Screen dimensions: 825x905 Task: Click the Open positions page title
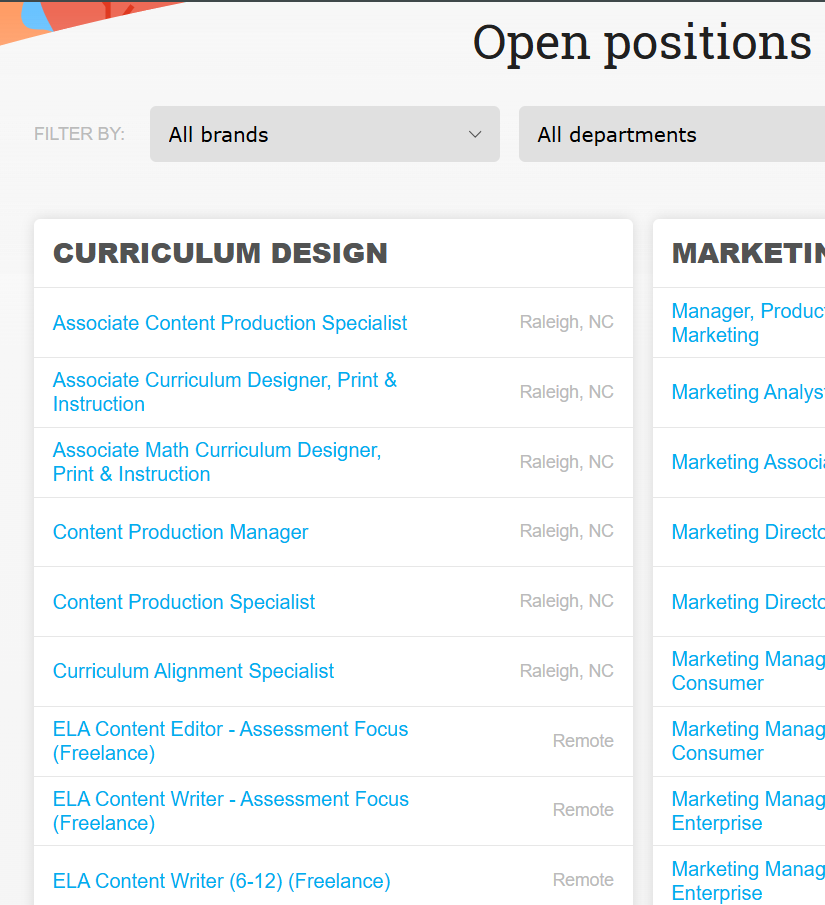[x=642, y=42]
